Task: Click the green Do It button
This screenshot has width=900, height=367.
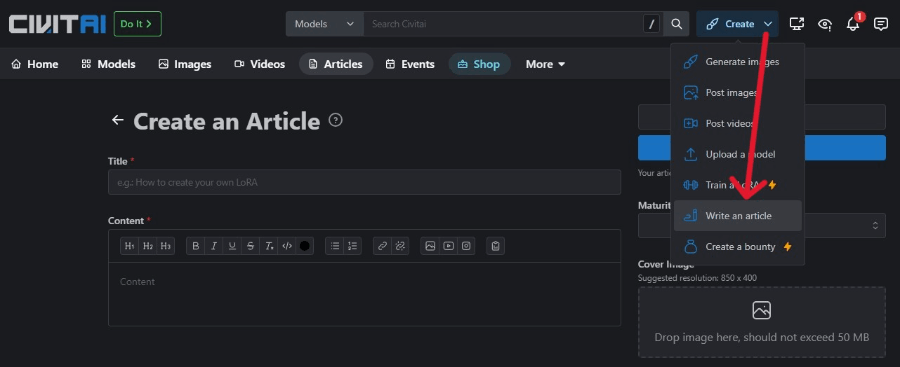Action: pos(138,24)
